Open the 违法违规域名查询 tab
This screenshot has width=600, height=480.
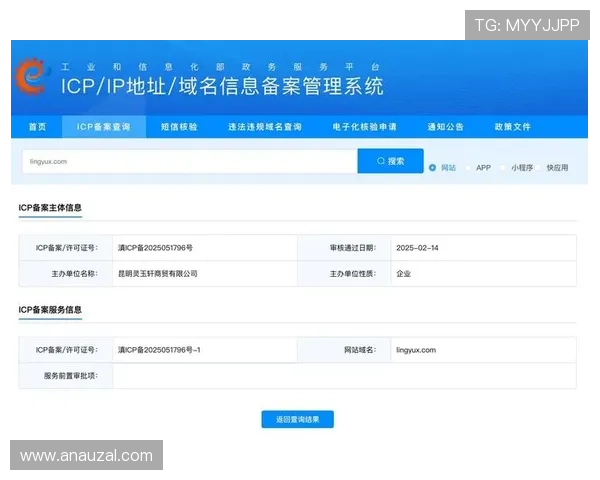point(265,127)
